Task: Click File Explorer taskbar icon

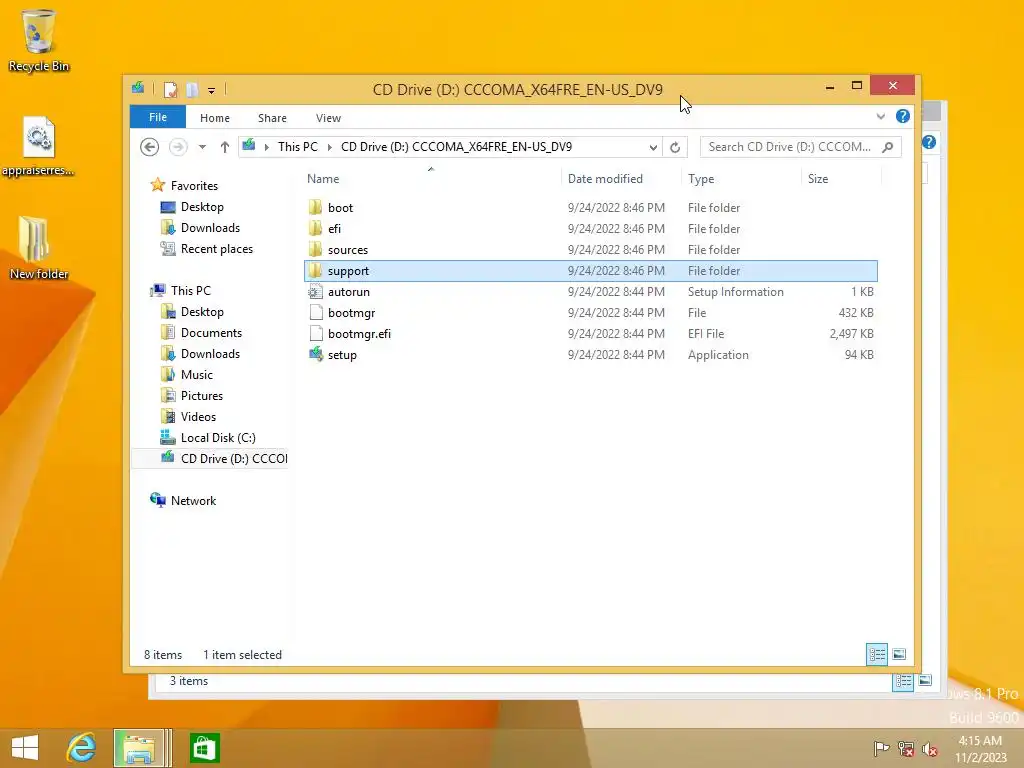Action: tap(140, 748)
